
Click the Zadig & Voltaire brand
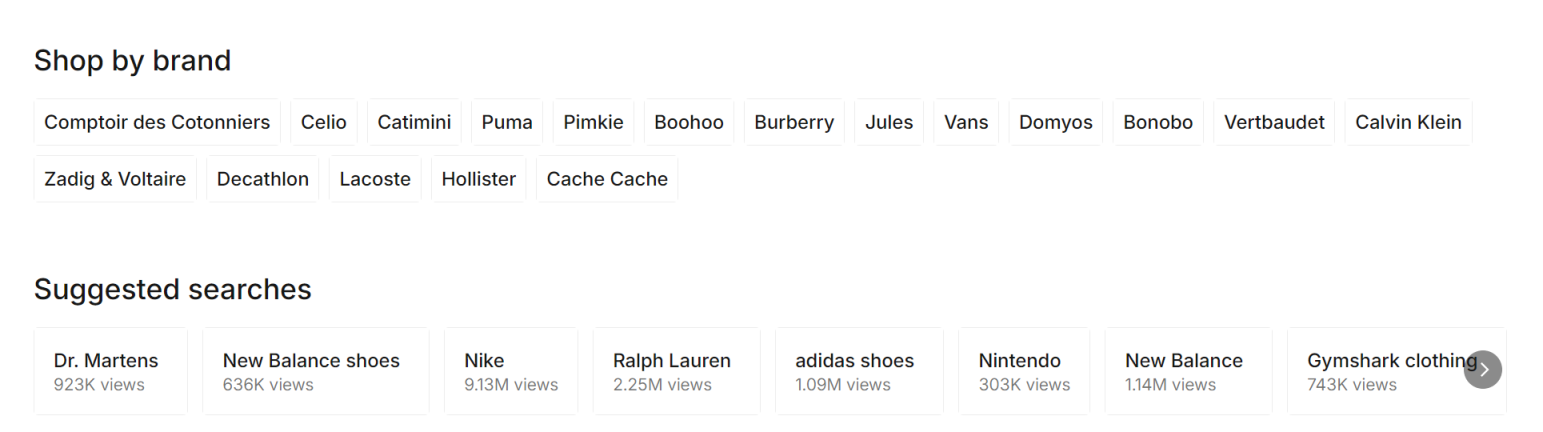(x=115, y=180)
